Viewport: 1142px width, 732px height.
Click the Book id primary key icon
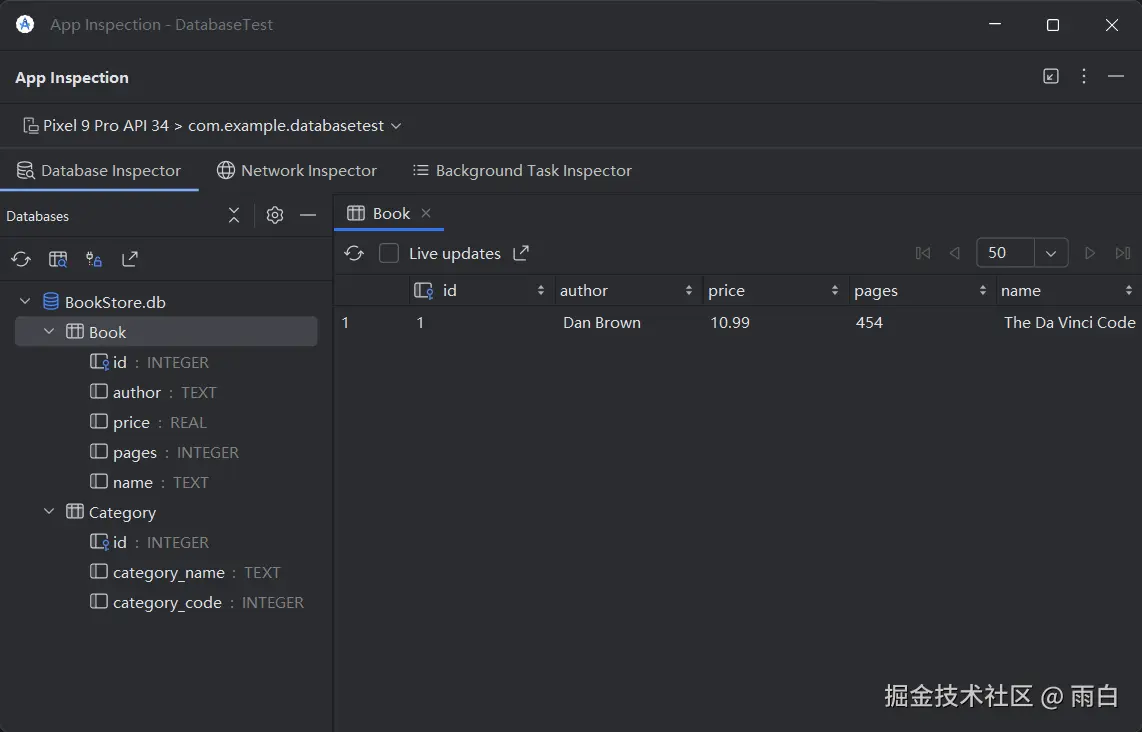point(99,361)
